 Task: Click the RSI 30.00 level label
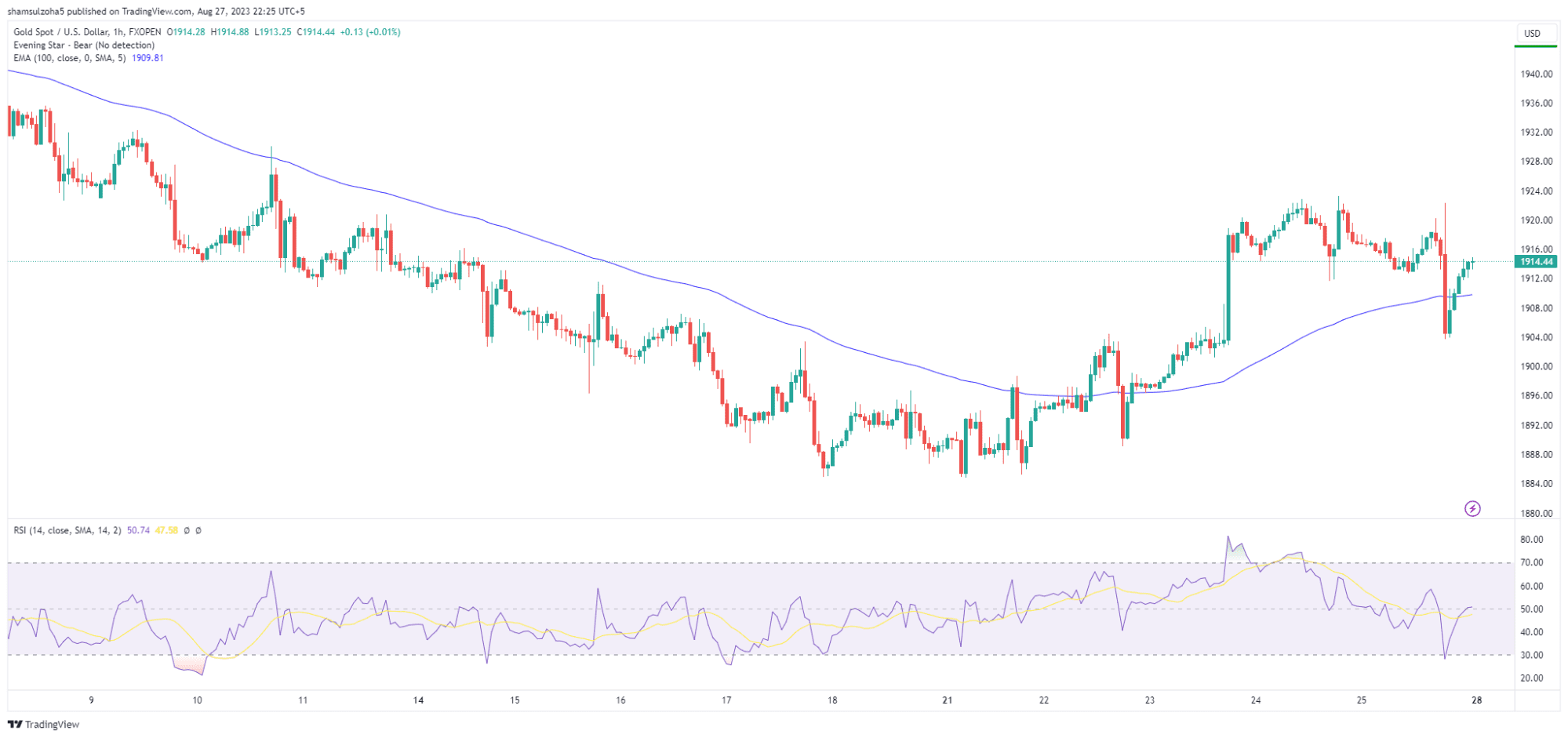(1532, 656)
